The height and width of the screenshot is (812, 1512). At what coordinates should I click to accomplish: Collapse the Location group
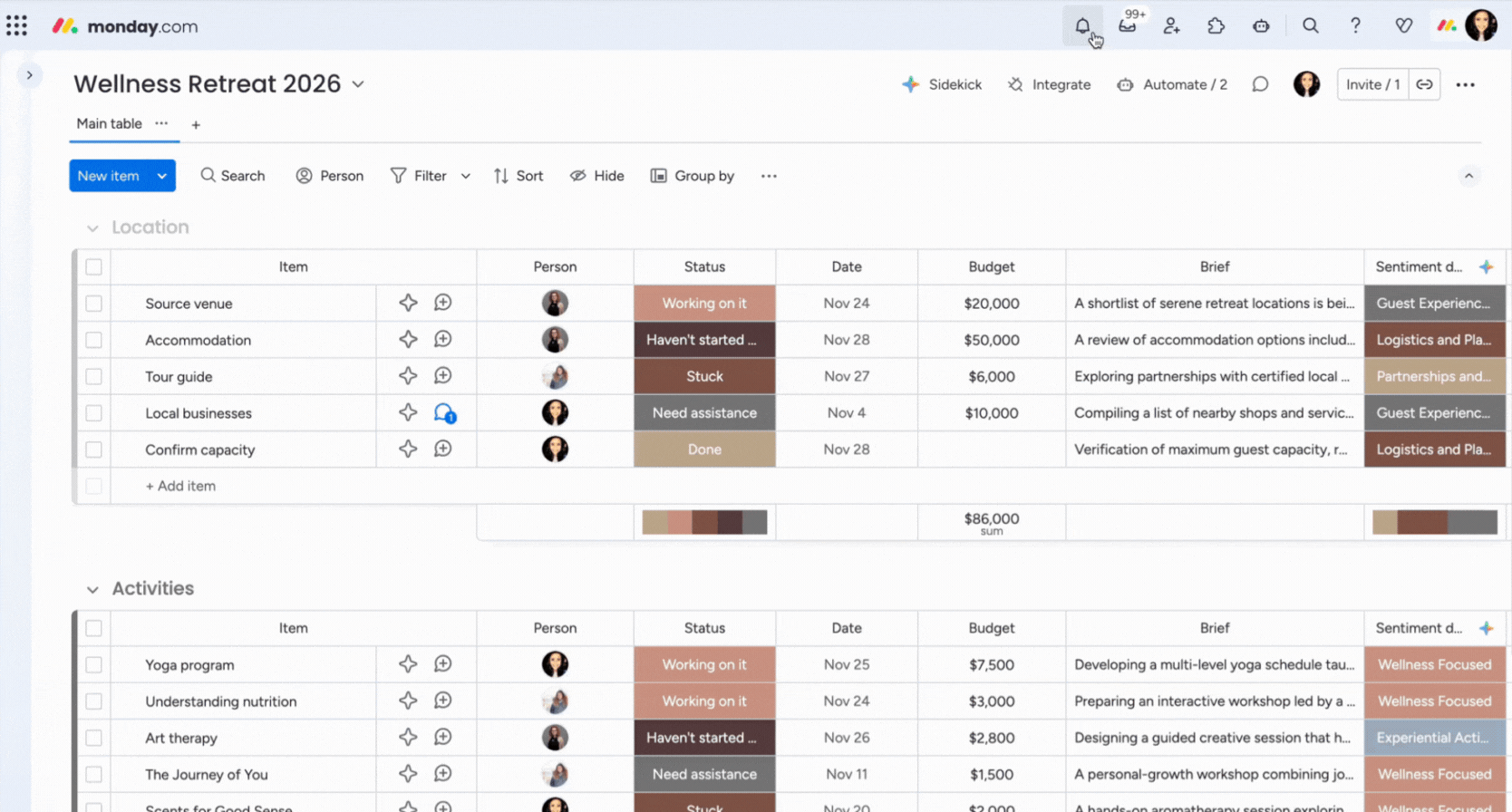coord(92,228)
